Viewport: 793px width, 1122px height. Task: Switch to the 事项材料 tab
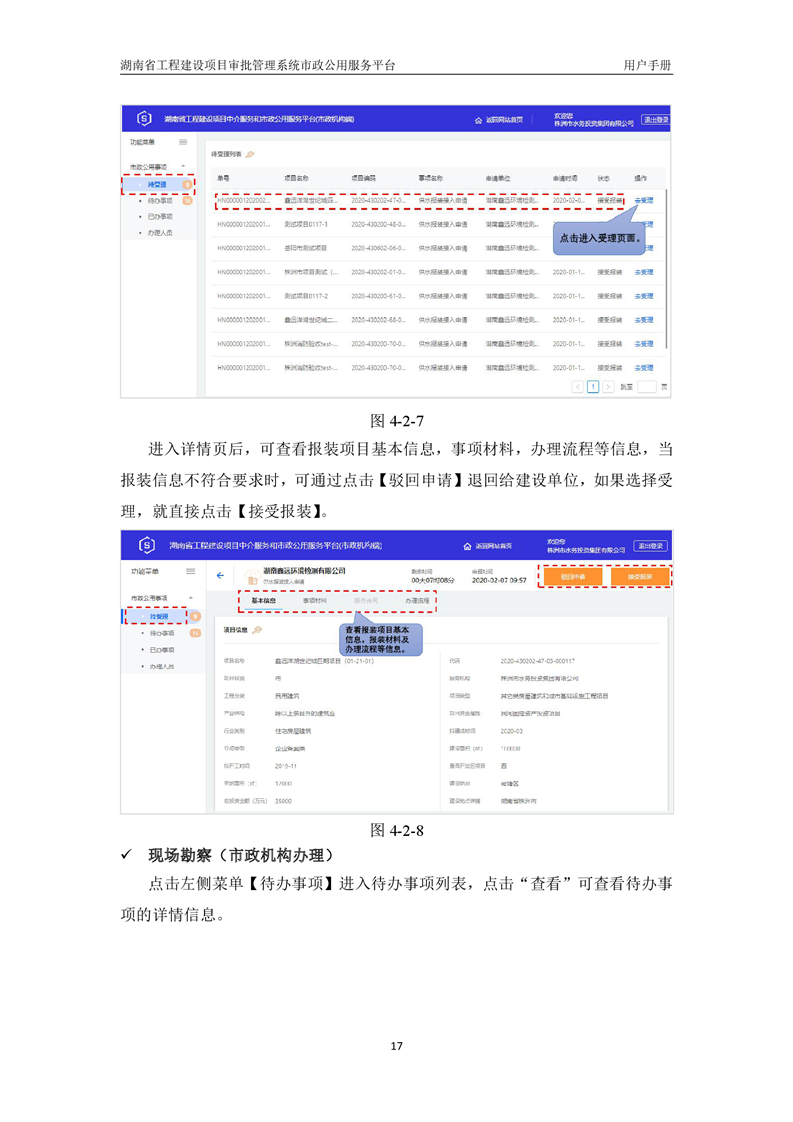[x=314, y=601]
